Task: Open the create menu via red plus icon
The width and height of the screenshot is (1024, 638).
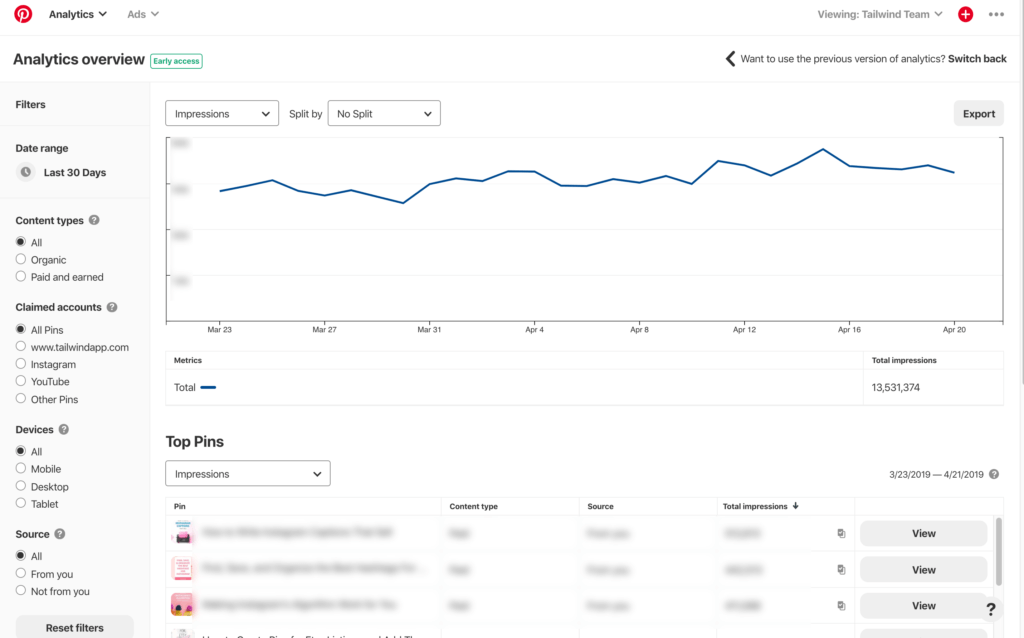Action: (965, 13)
